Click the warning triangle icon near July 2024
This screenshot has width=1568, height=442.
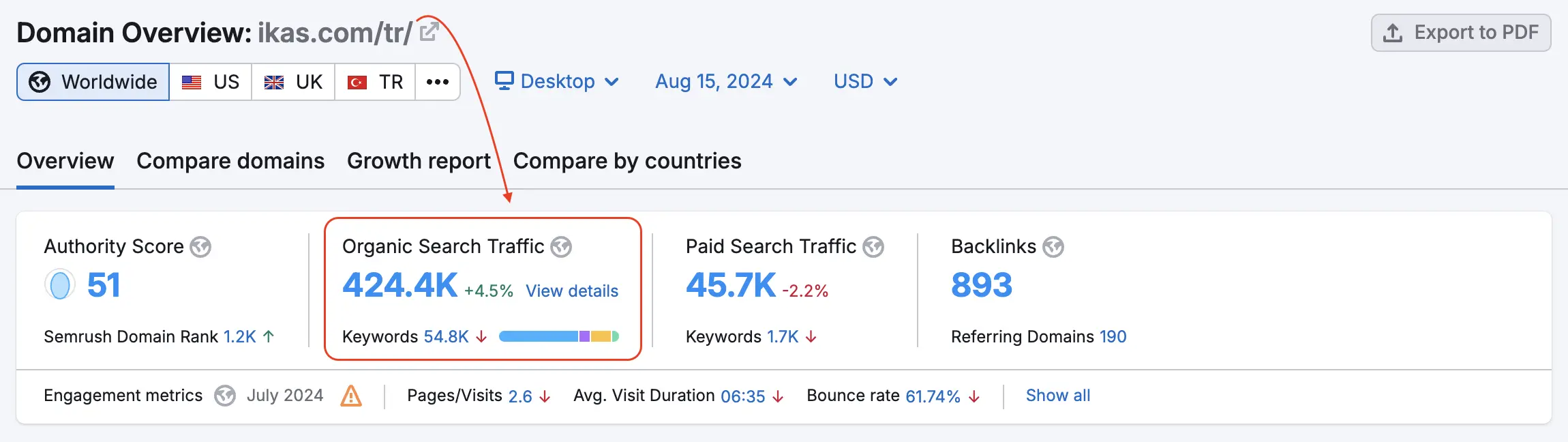pos(351,396)
